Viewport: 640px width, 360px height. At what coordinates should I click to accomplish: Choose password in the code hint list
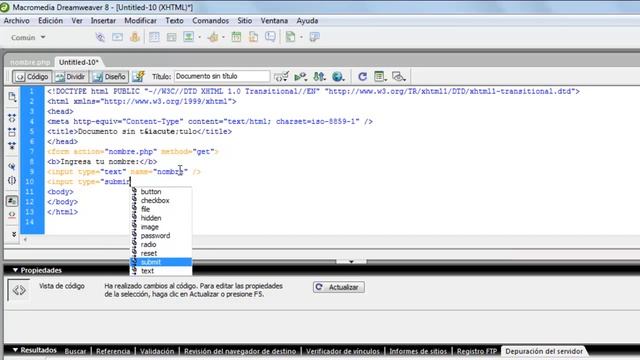(x=161, y=236)
